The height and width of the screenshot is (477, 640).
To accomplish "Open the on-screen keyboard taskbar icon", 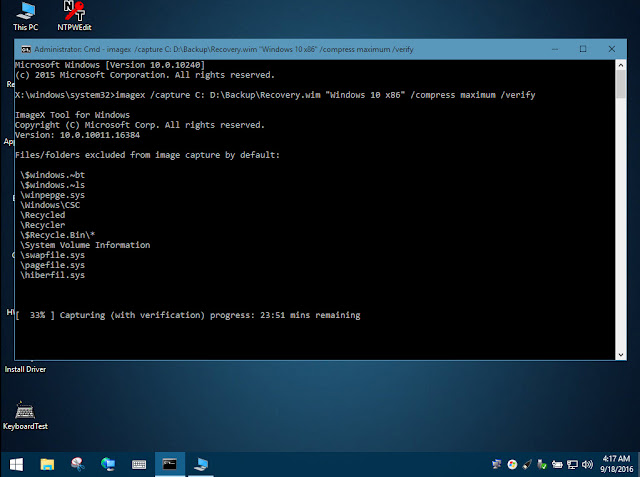I will tap(139, 464).
